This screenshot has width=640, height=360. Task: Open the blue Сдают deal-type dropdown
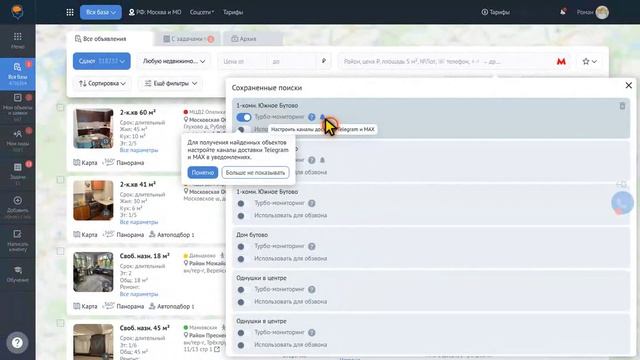coord(102,61)
